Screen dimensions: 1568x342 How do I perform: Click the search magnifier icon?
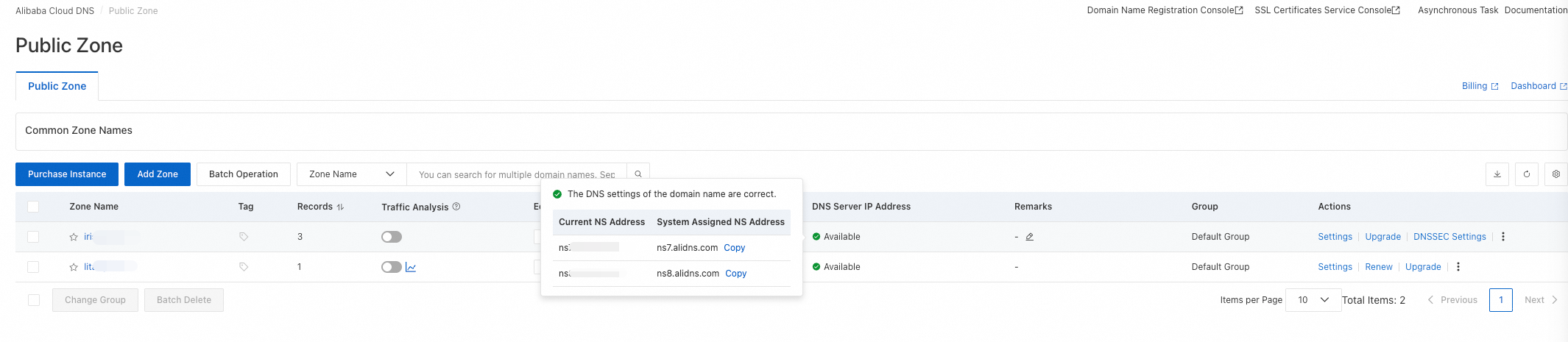click(x=638, y=174)
